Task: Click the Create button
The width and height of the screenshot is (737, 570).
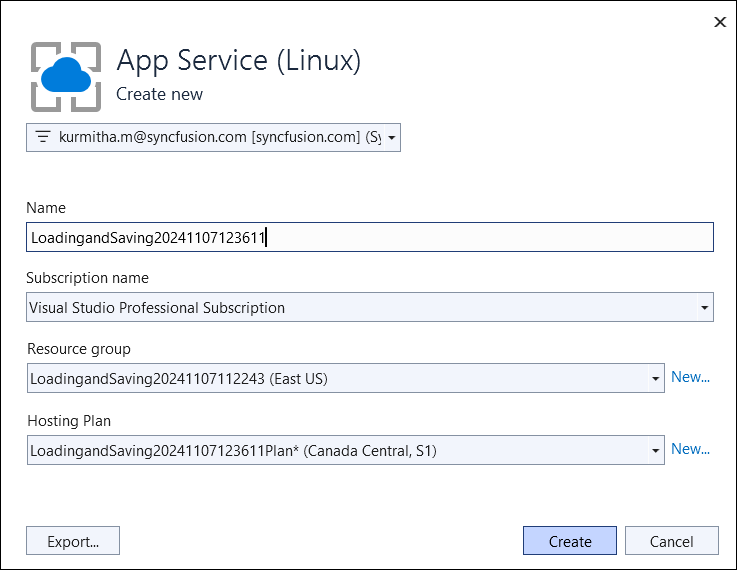Action: 570,541
